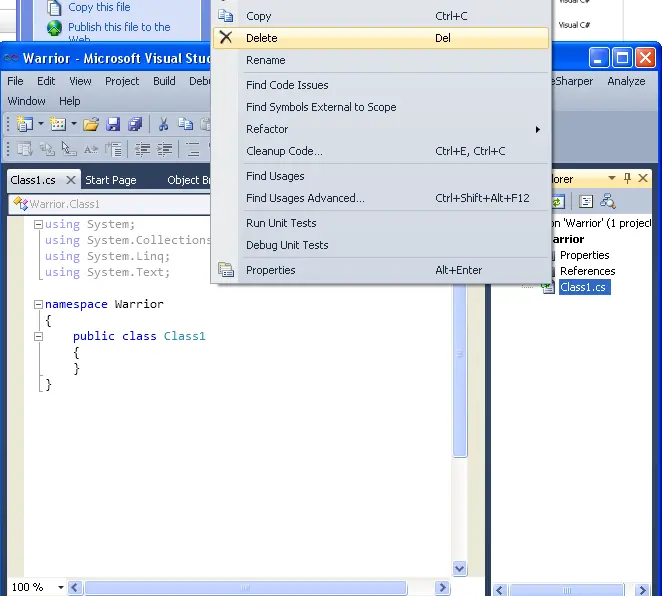The width and height of the screenshot is (662, 596).
Task: Click the Display Quick Info cursor icon
Action: click(x=69, y=149)
